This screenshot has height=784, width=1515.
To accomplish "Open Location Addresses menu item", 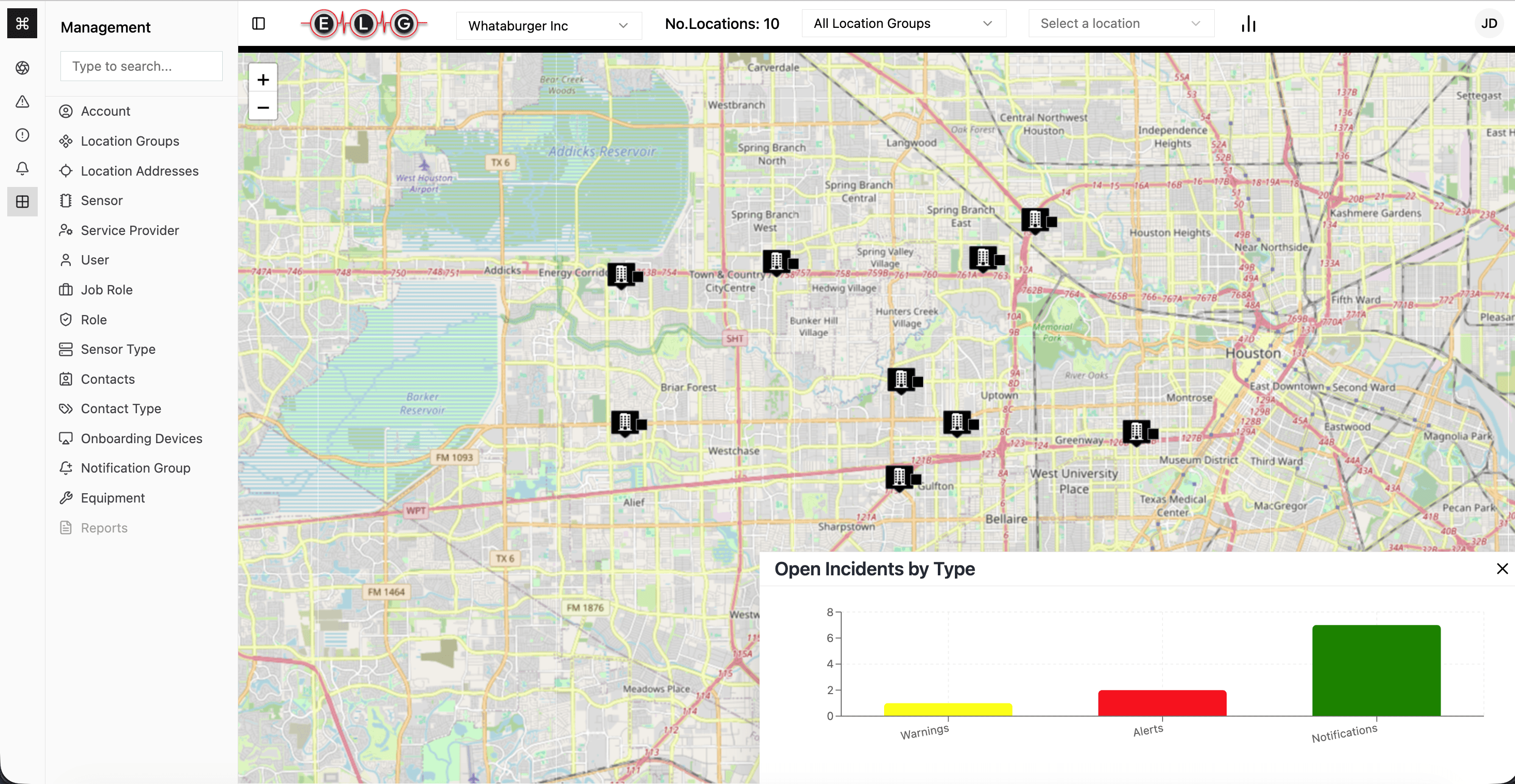I will pos(140,171).
